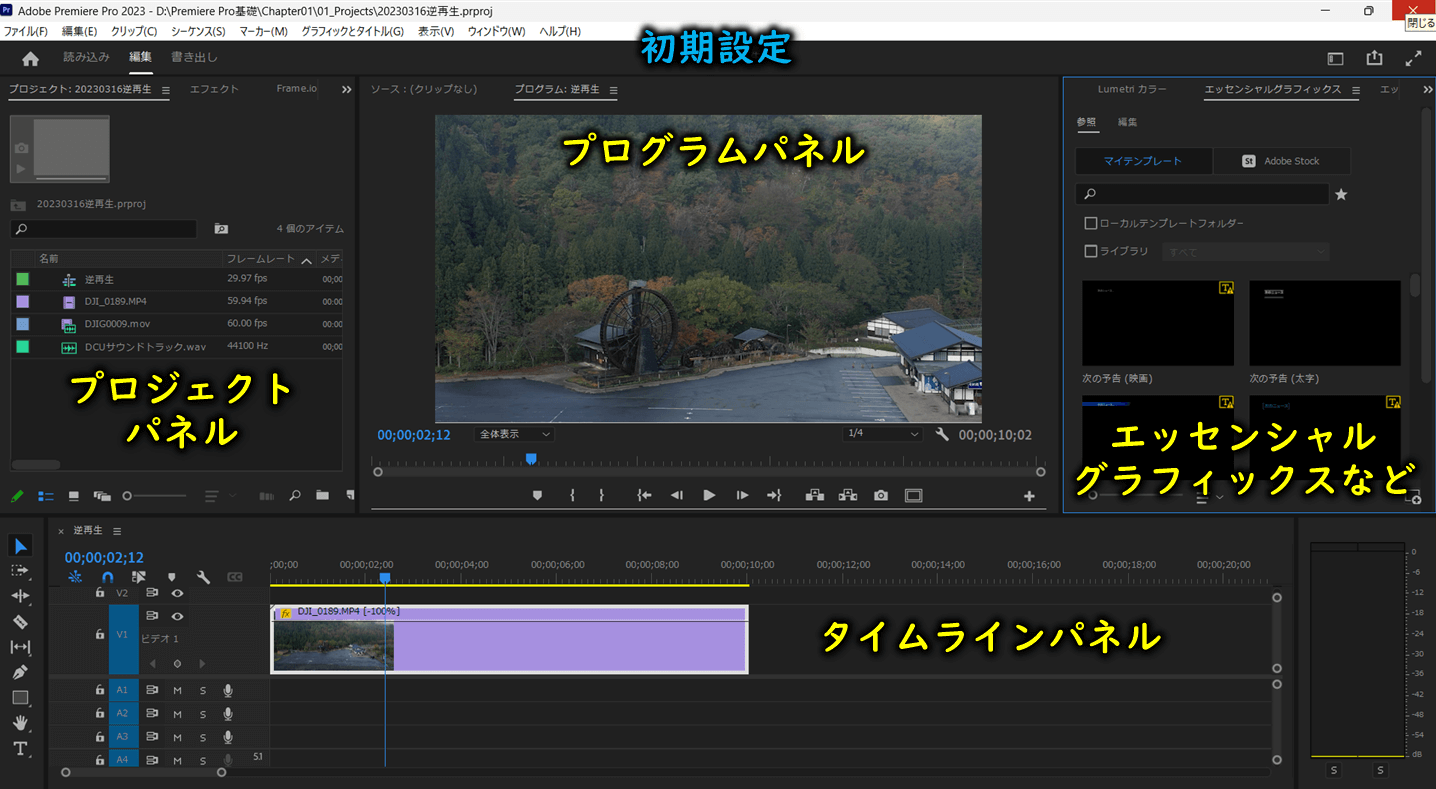
Task: Mute audio track A1
Action: point(177,690)
